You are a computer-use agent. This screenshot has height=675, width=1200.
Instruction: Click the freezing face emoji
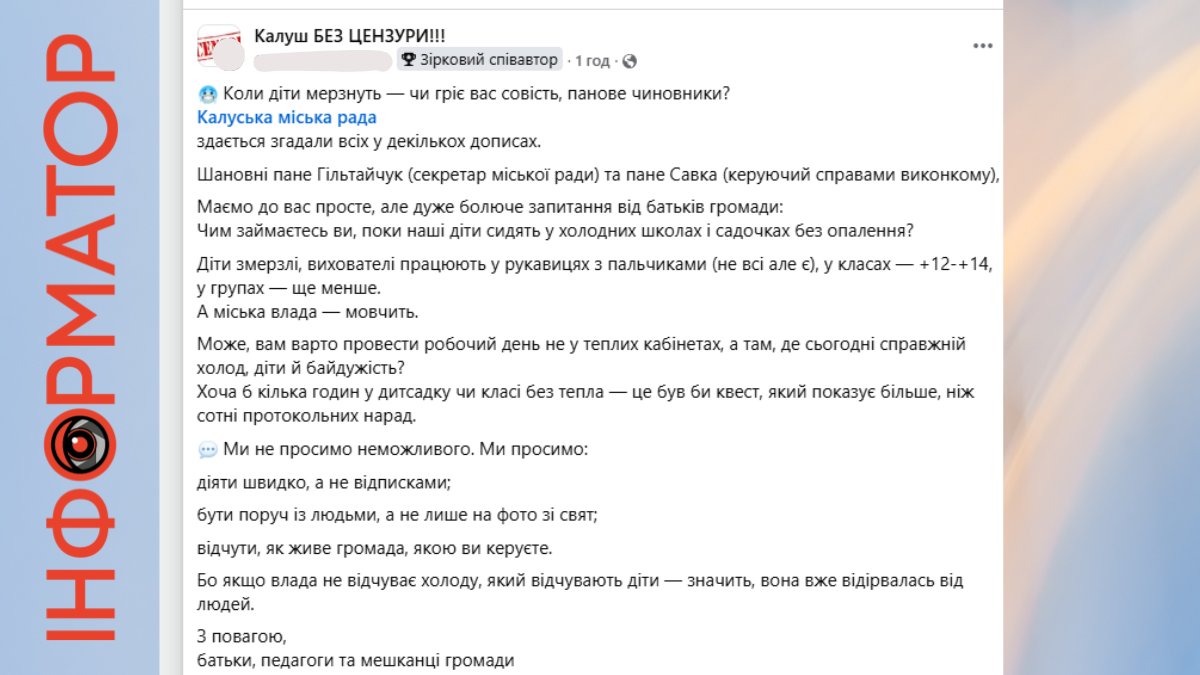207,94
